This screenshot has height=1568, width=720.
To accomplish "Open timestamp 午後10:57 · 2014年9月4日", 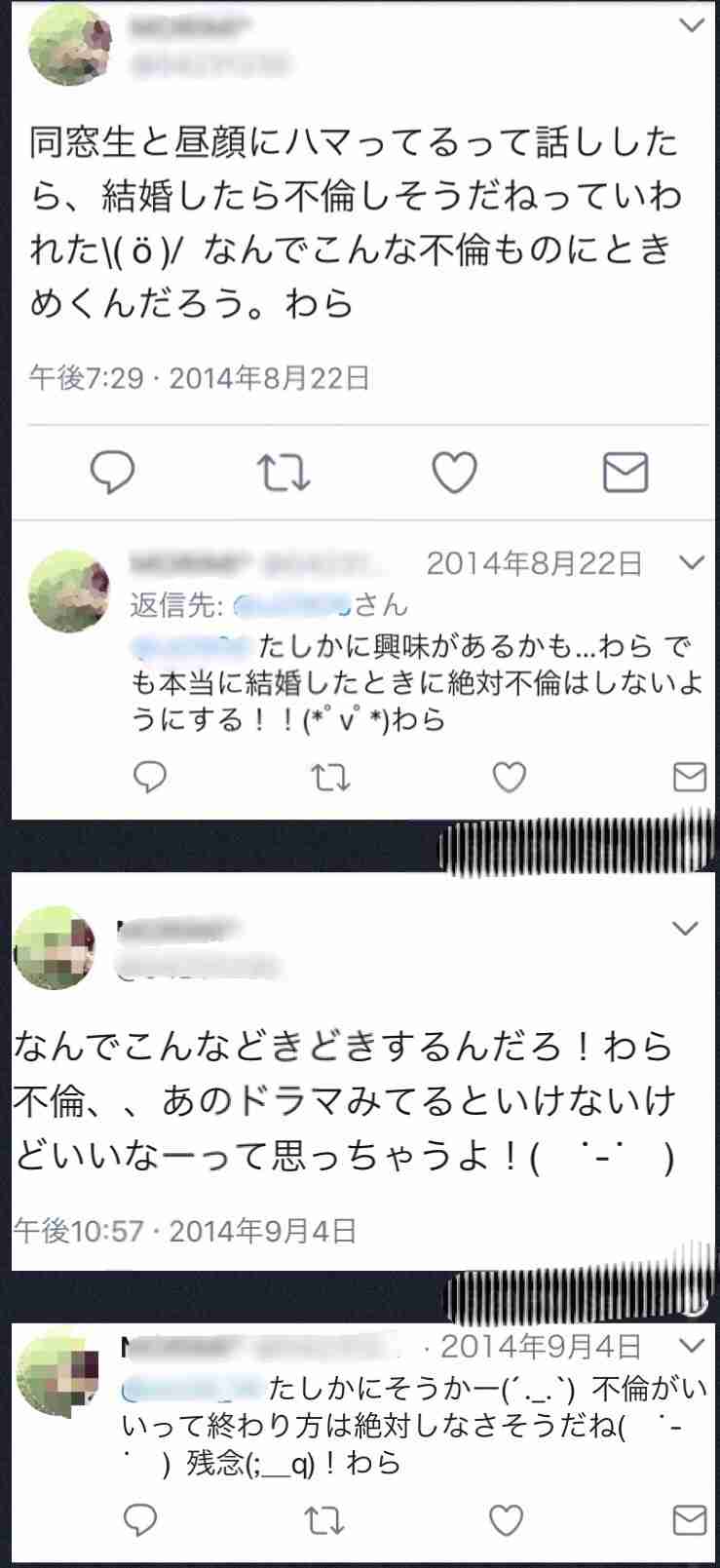I will (x=185, y=1231).
